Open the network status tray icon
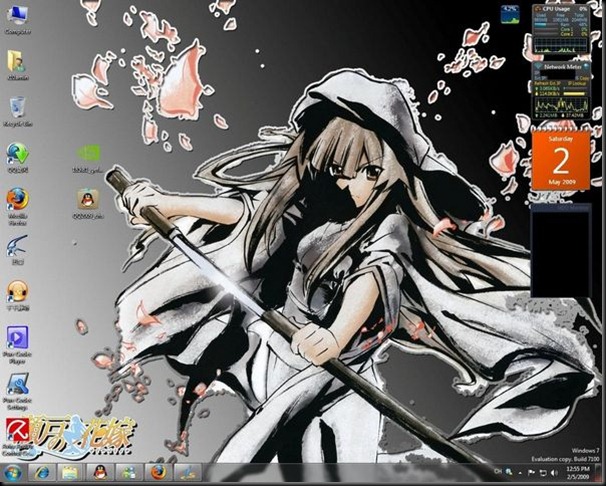Screen dimensions: 606x486 tap(543, 472)
